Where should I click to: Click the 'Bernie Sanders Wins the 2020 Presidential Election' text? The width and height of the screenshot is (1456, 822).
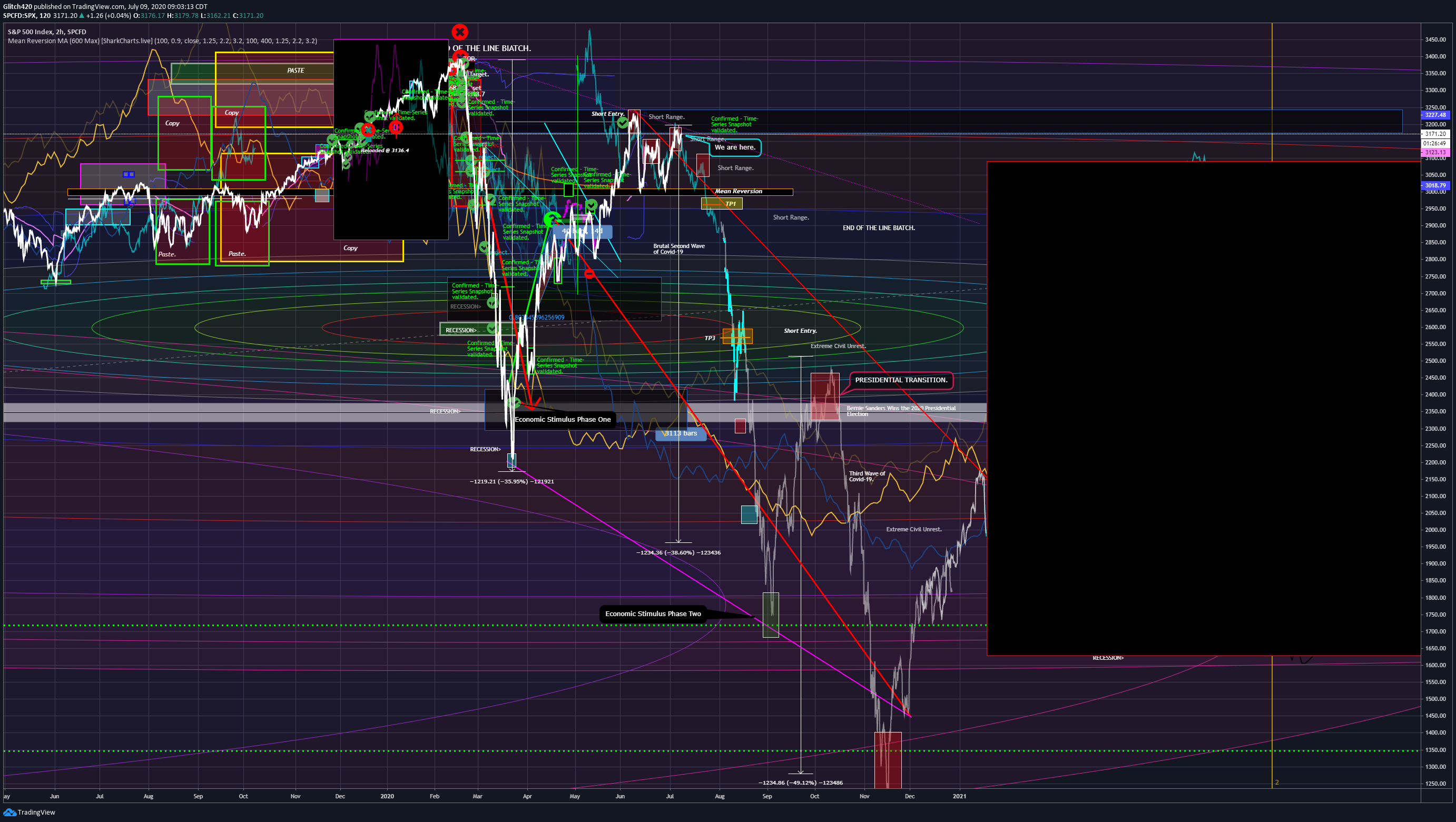coord(901,411)
